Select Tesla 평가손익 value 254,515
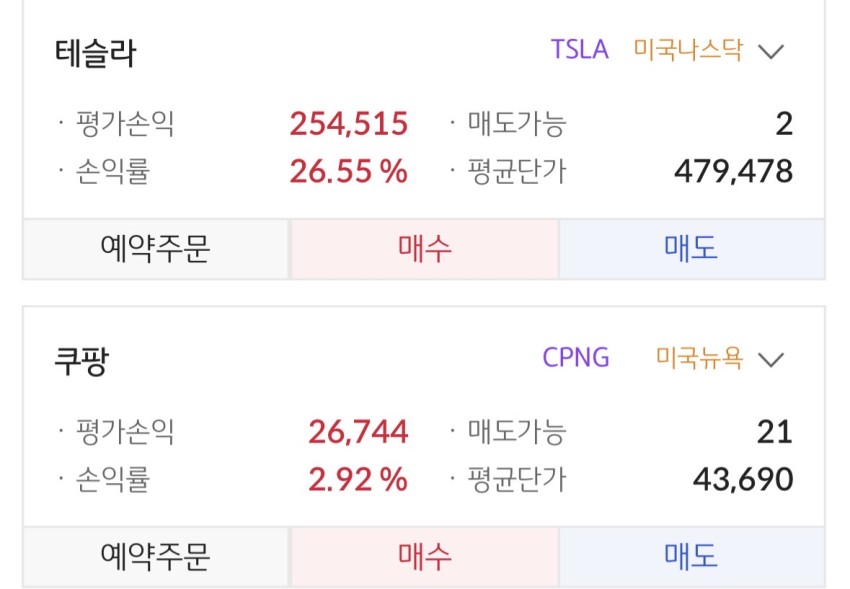The image size is (850, 589). coord(349,124)
